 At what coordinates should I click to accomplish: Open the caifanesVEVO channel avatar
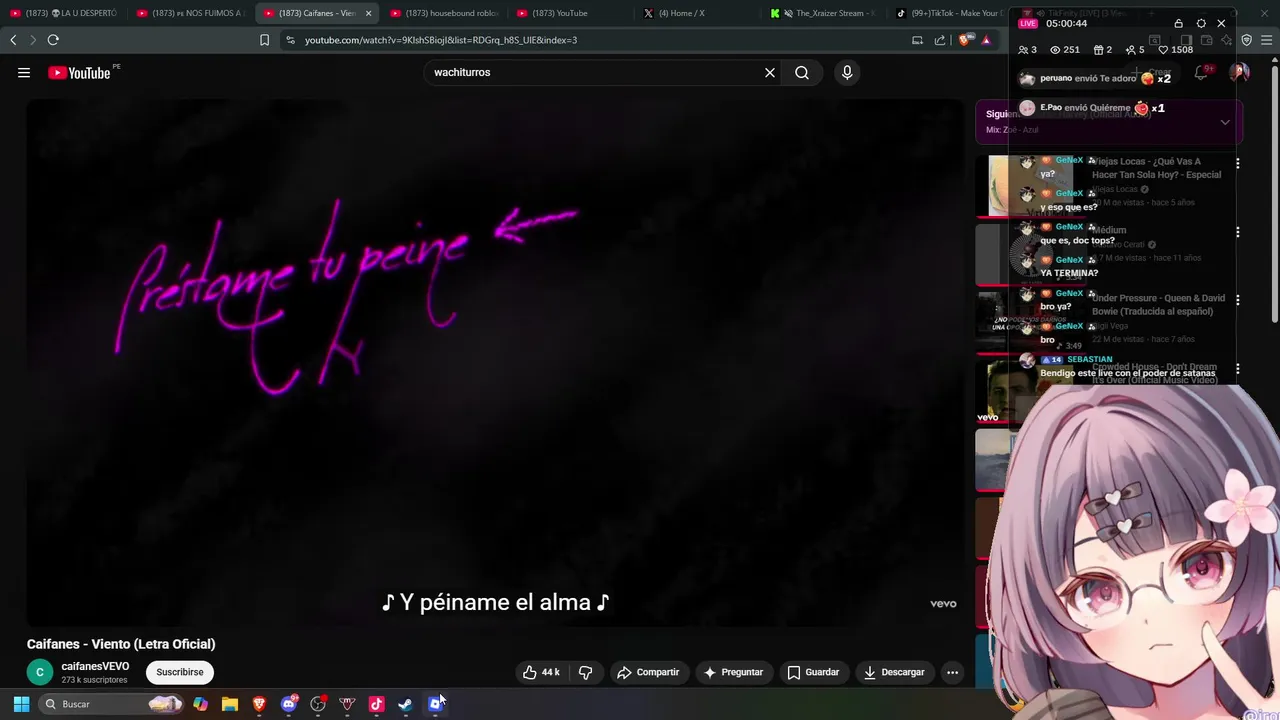click(39, 672)
